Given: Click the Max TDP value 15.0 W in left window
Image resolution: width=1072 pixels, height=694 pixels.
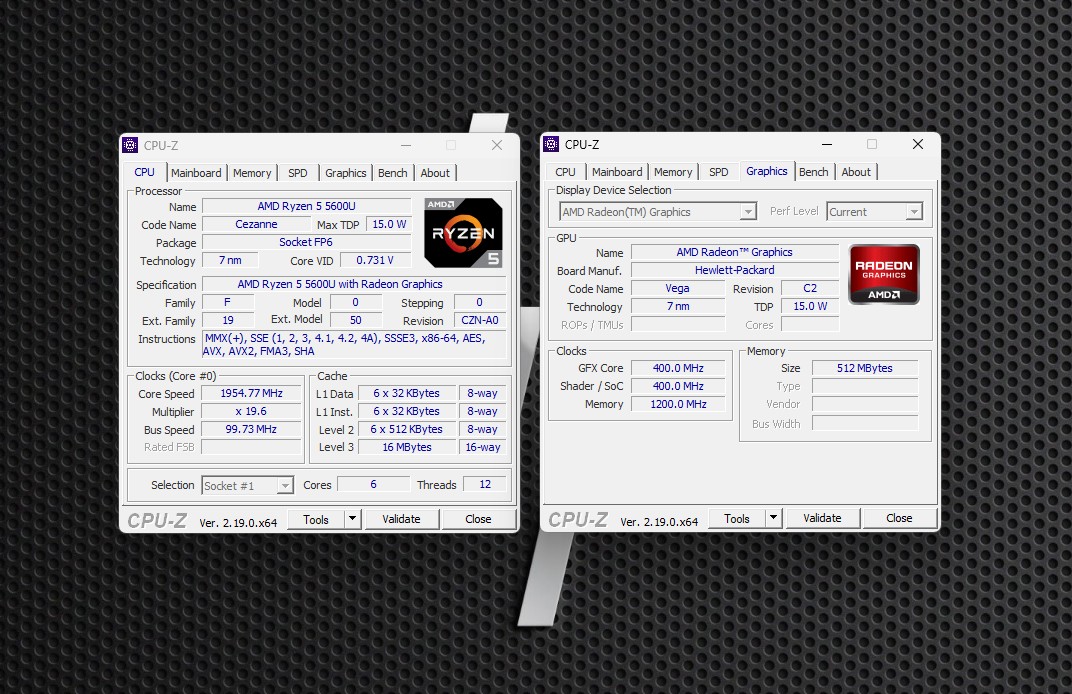Looking at the screenshot, I should point(389,224).
